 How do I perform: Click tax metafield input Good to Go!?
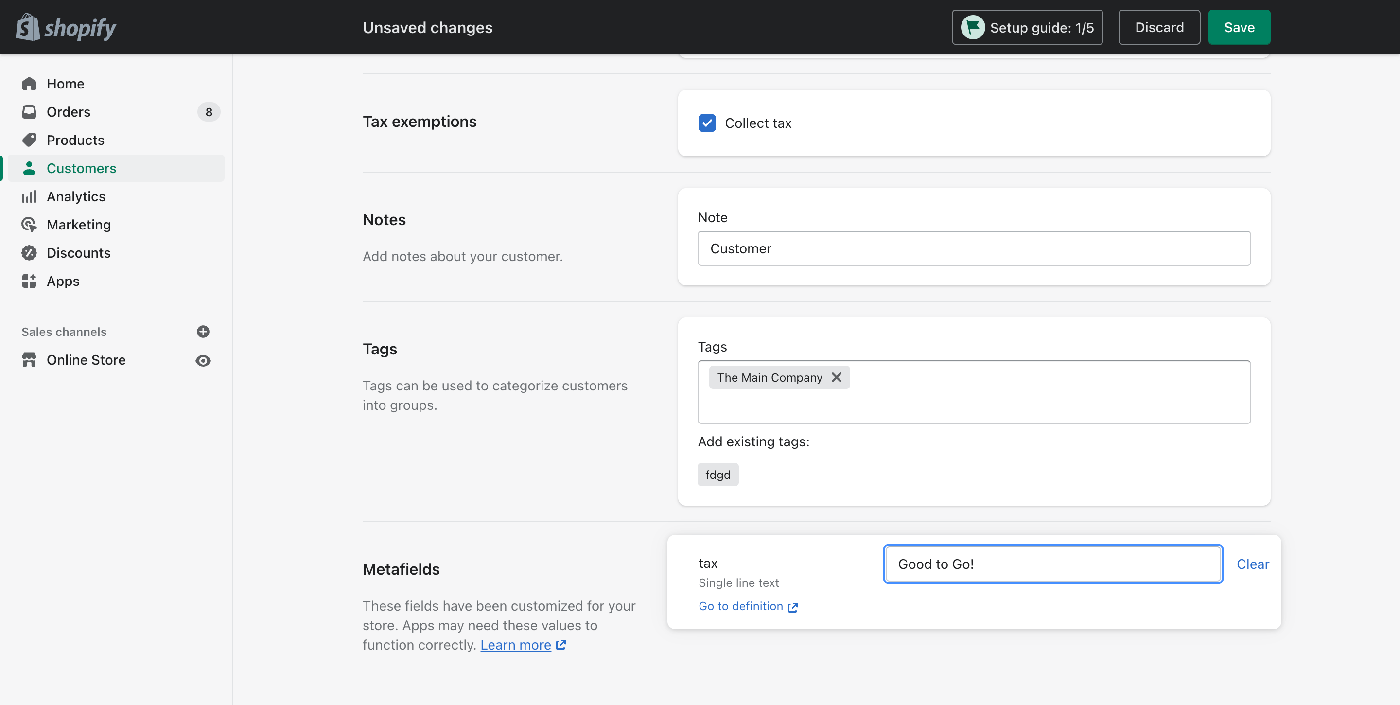point(1053,564)
